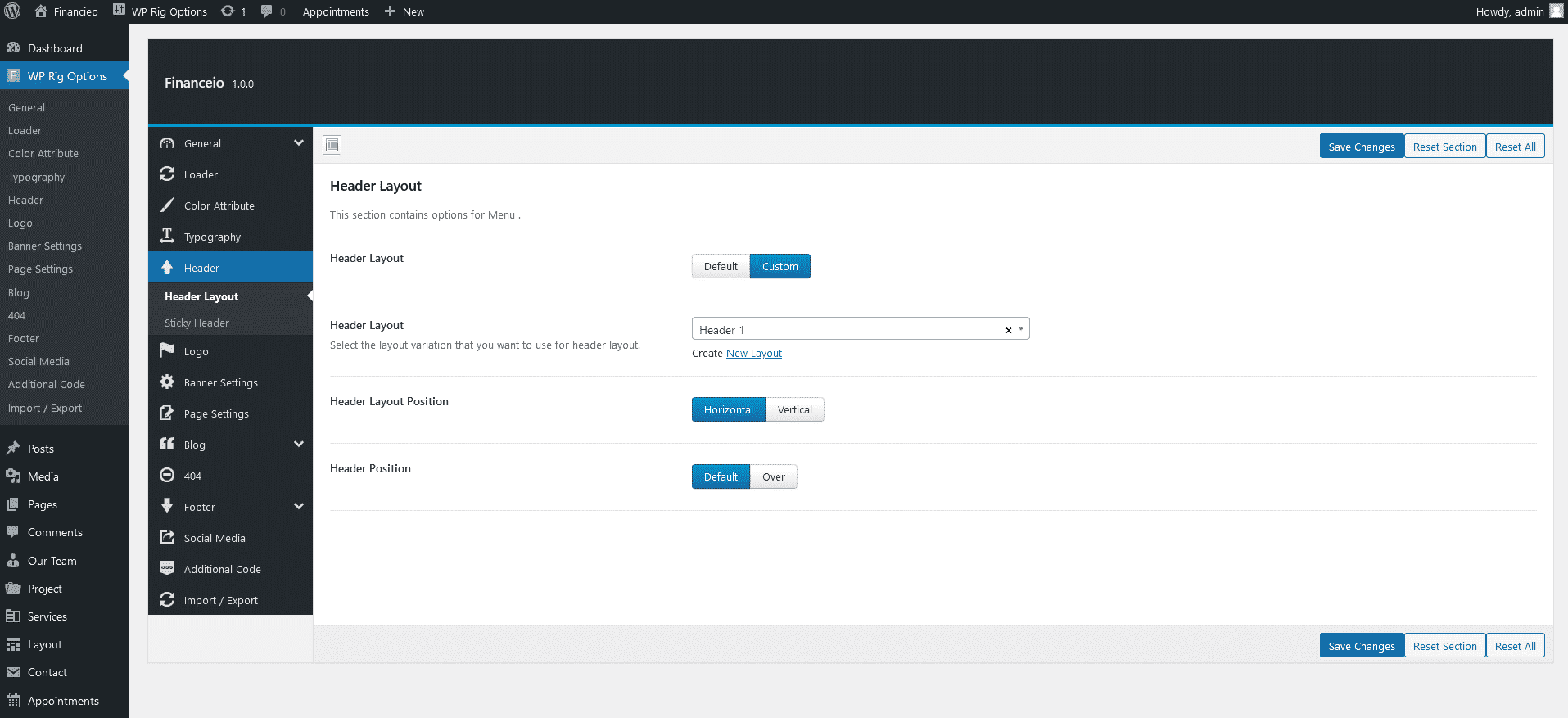
Task: Click the Import / Export sync icon
Action: point(167,600)
